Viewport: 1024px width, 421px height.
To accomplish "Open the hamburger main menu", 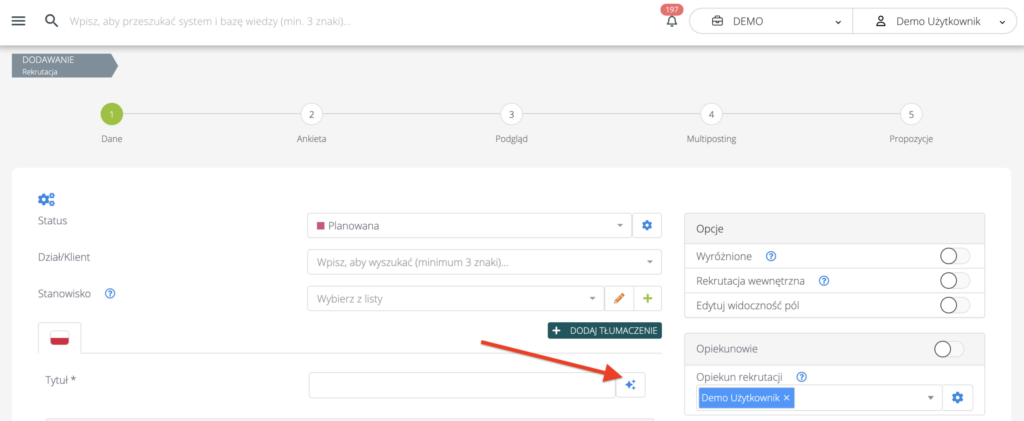I will point(17,21).
